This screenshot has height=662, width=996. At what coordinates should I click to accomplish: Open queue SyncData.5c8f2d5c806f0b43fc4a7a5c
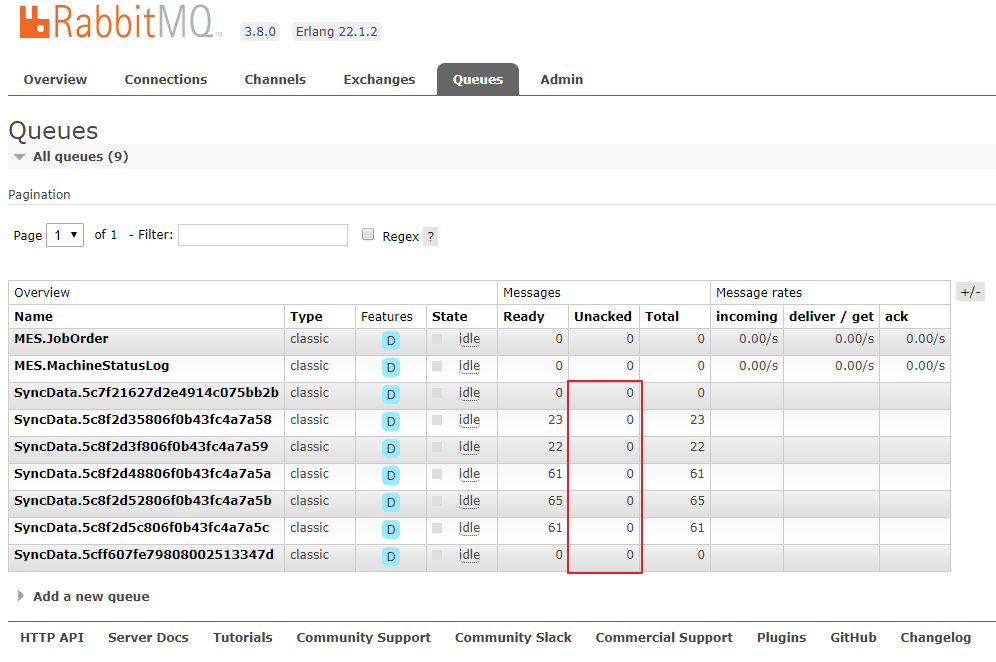point(142,528)
